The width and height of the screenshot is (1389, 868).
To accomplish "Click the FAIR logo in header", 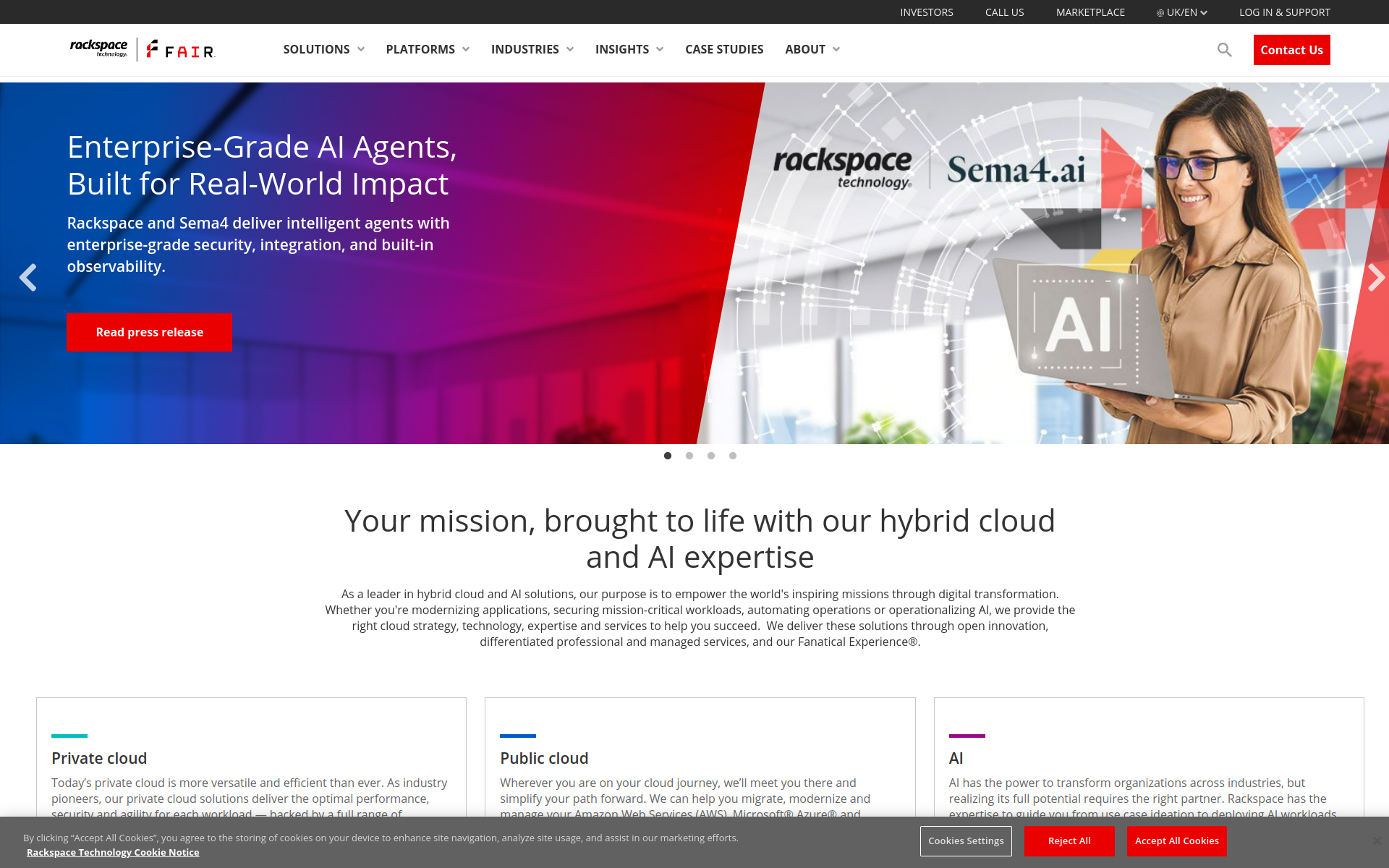I will point(181,49).
